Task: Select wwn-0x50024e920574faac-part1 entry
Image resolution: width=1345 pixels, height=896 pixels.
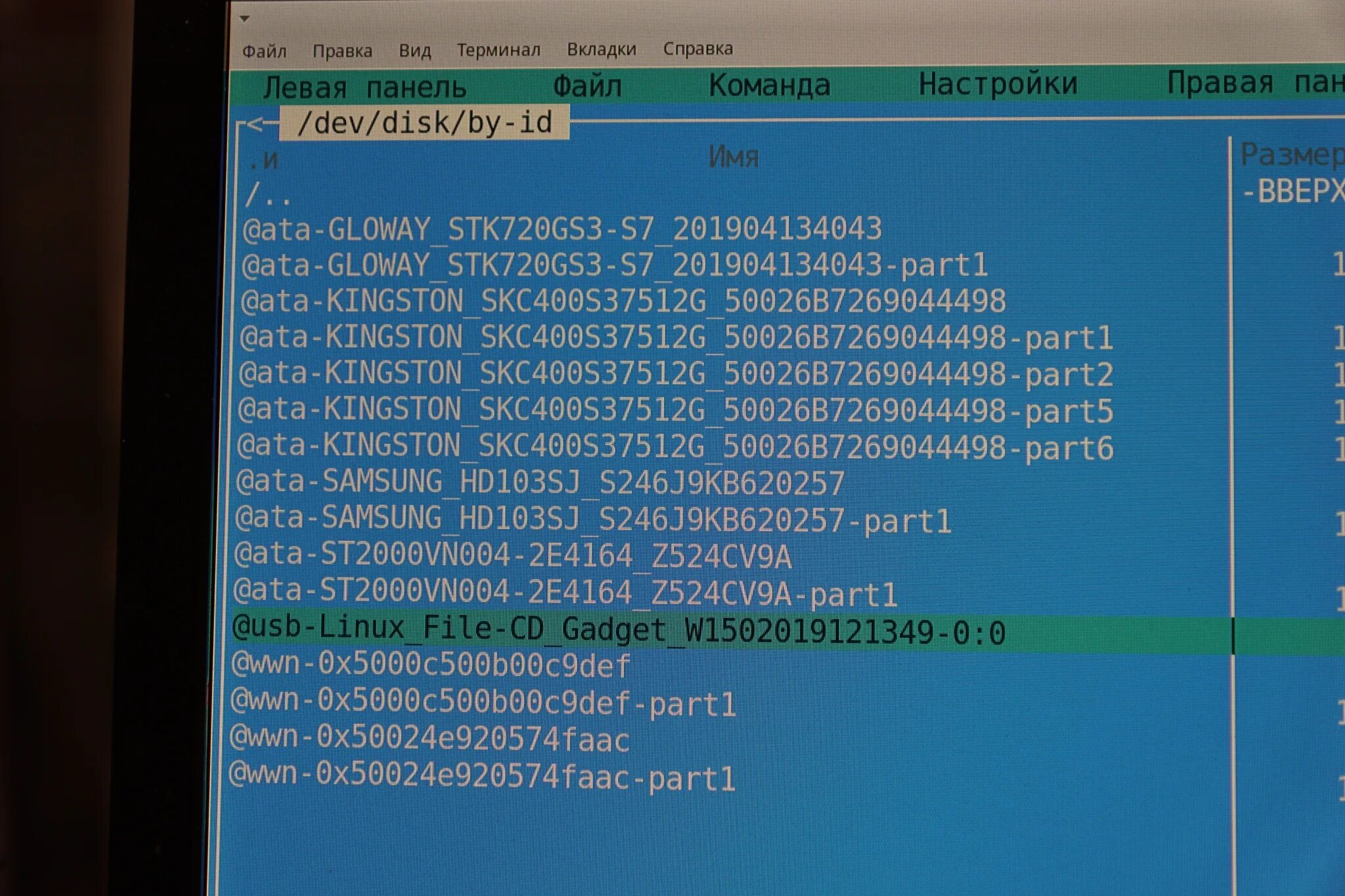Action: pyautogui.click(x=481, y=777)
